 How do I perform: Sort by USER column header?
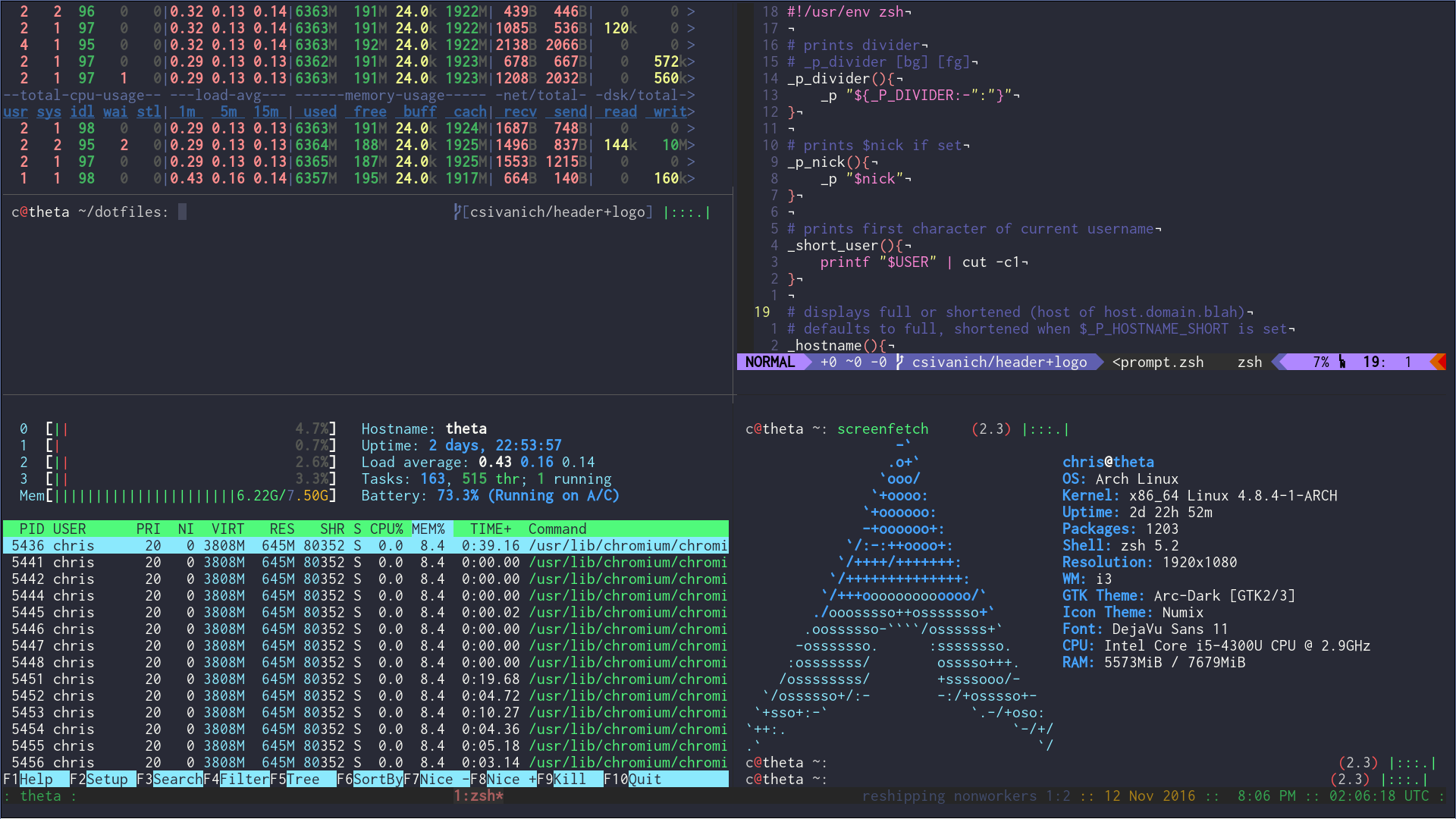pyautogui.click(x=70, y=529)
